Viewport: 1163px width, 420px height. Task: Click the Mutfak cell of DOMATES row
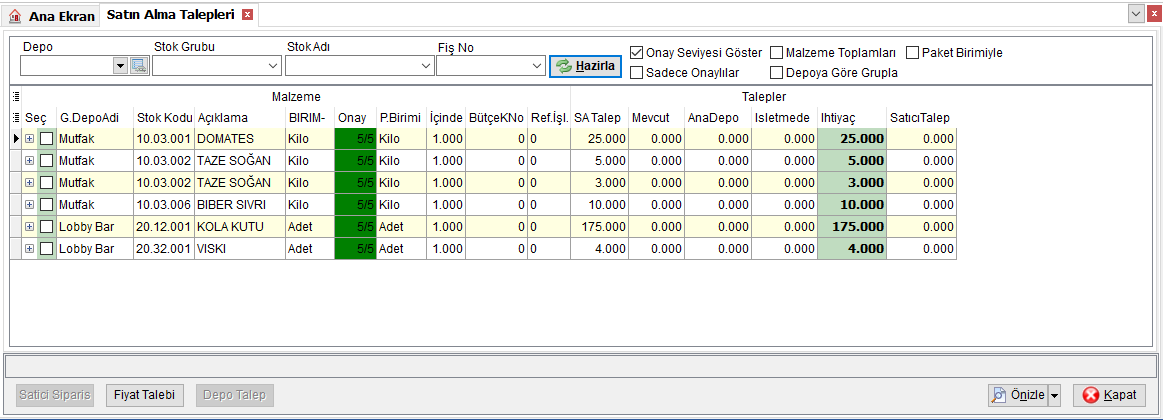pyautogui.click(x=95, y=139)
